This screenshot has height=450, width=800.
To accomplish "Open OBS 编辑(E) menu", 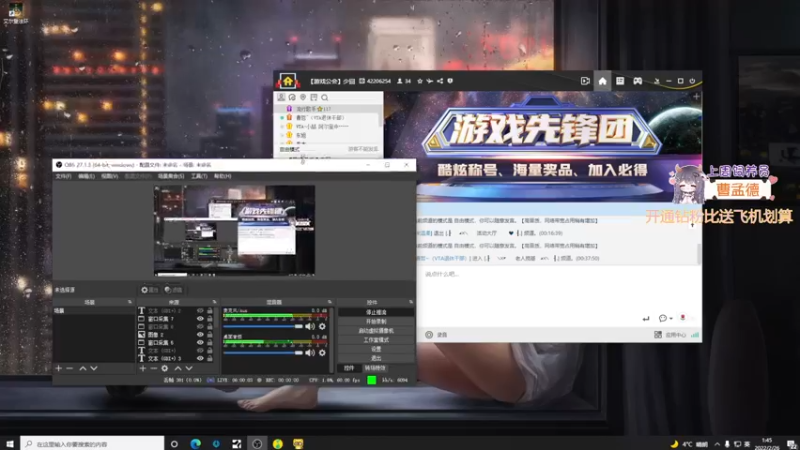I will (x=86, y=176).
